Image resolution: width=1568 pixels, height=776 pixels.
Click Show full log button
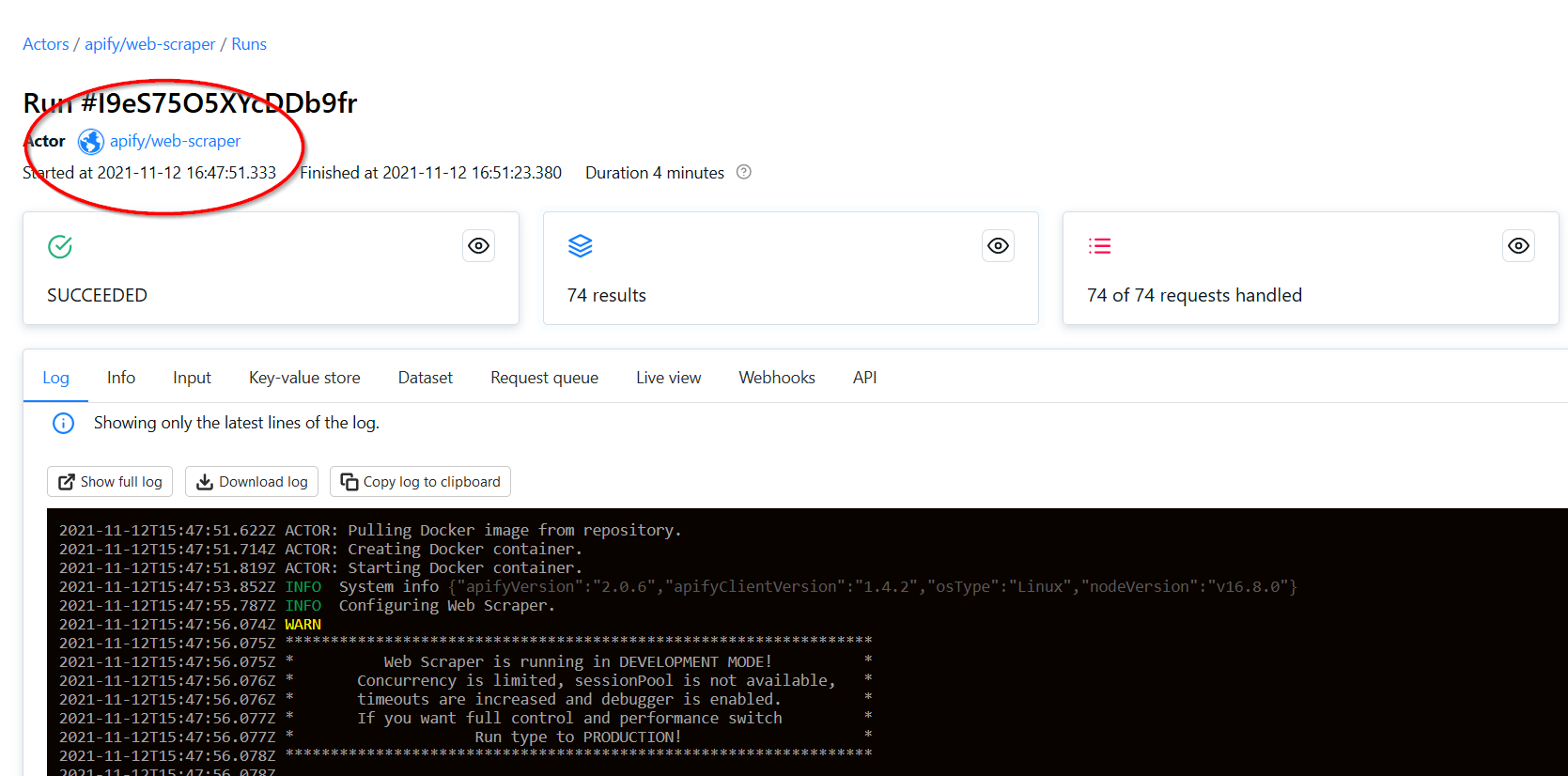[110, 482]
